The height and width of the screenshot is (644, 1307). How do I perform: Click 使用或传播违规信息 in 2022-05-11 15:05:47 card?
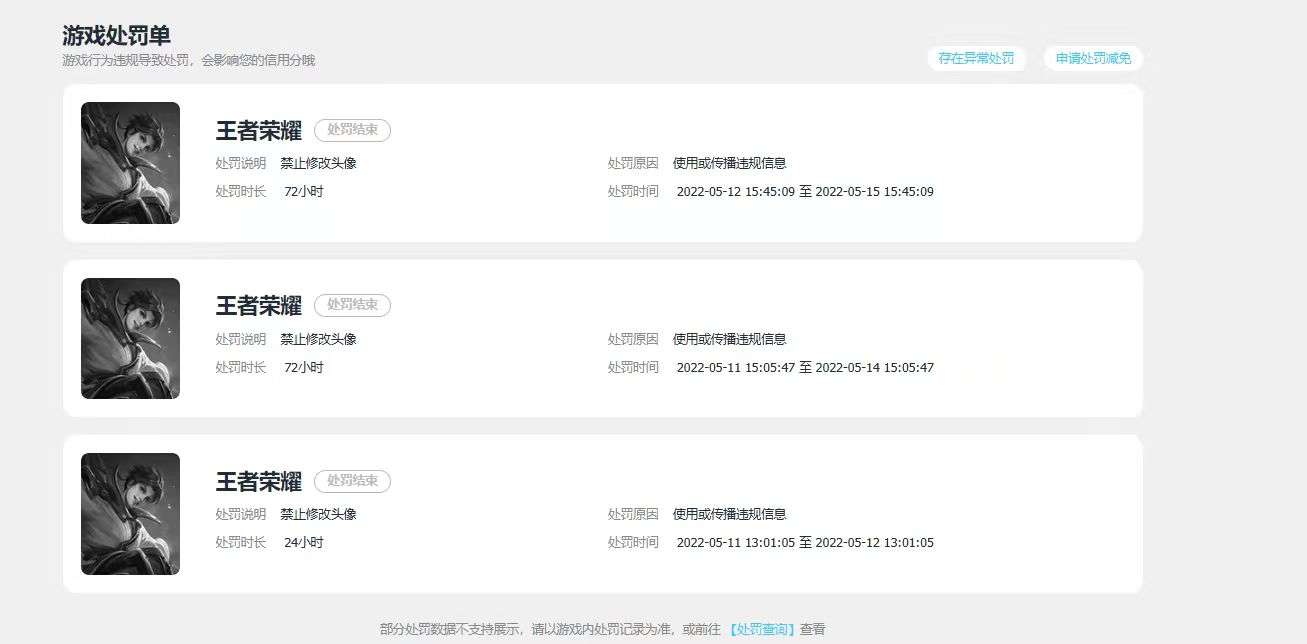pos(730,339)
